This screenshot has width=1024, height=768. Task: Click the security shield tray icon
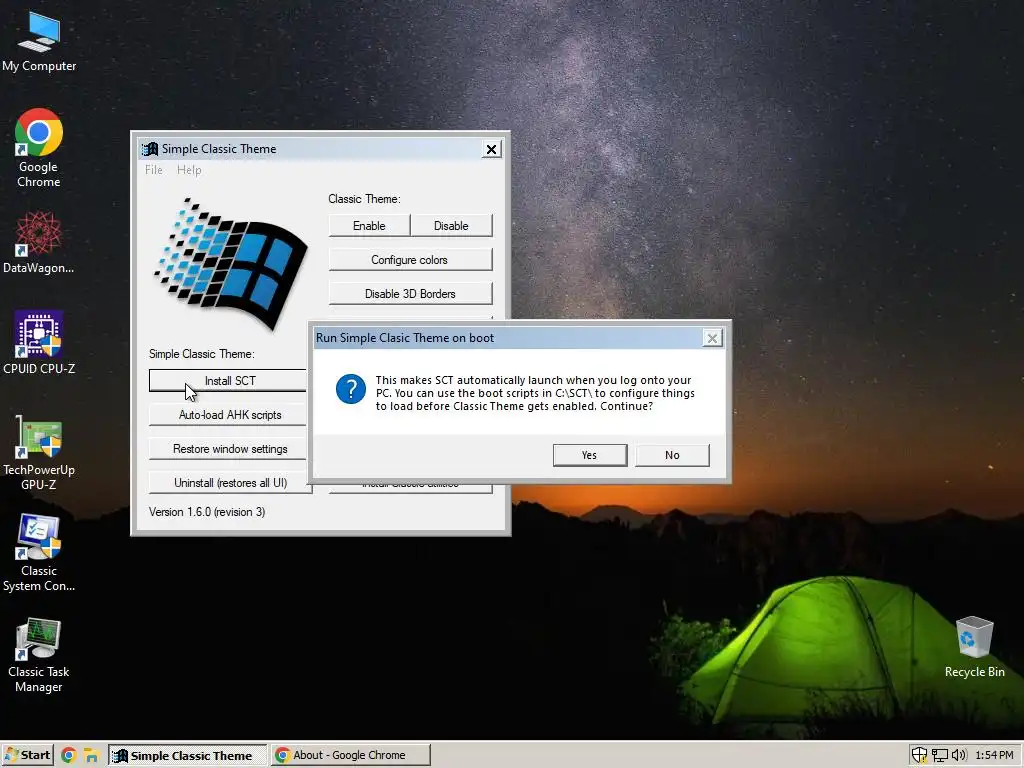tap(919, 756)
